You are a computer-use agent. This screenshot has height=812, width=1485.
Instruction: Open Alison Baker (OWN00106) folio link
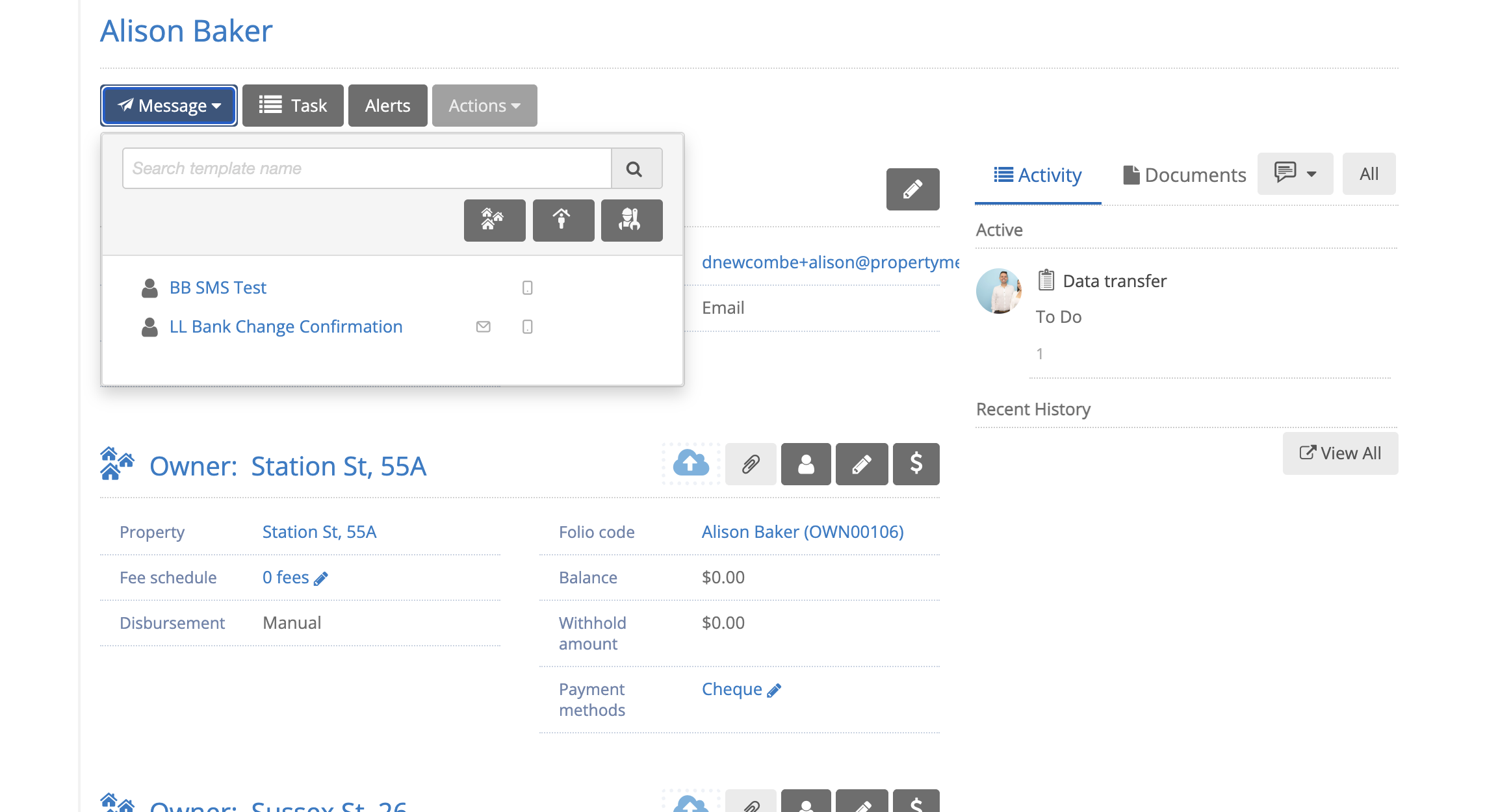coord(803,532)
